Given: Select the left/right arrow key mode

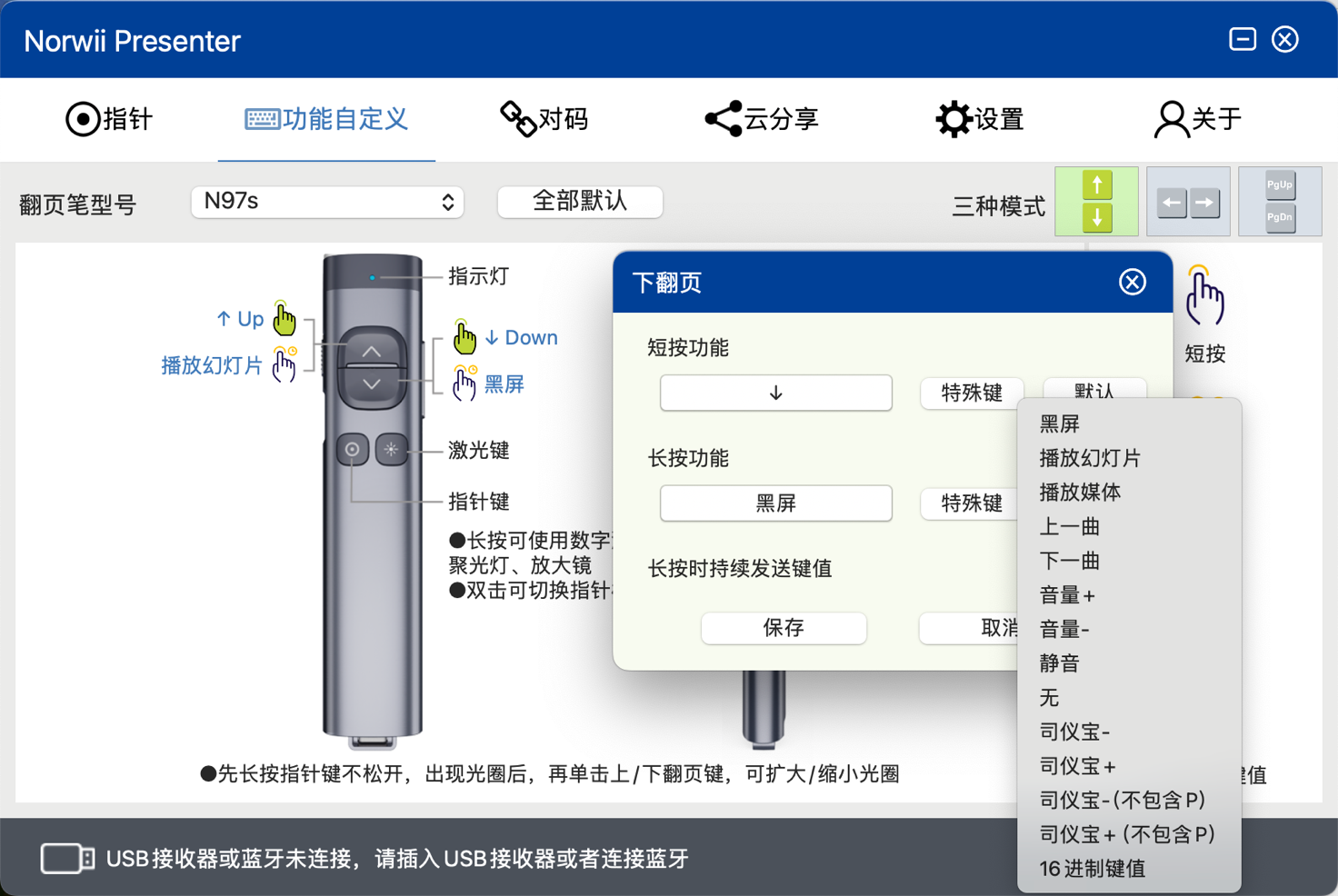Looking at the screenshot, I should tap(1188, 202).
